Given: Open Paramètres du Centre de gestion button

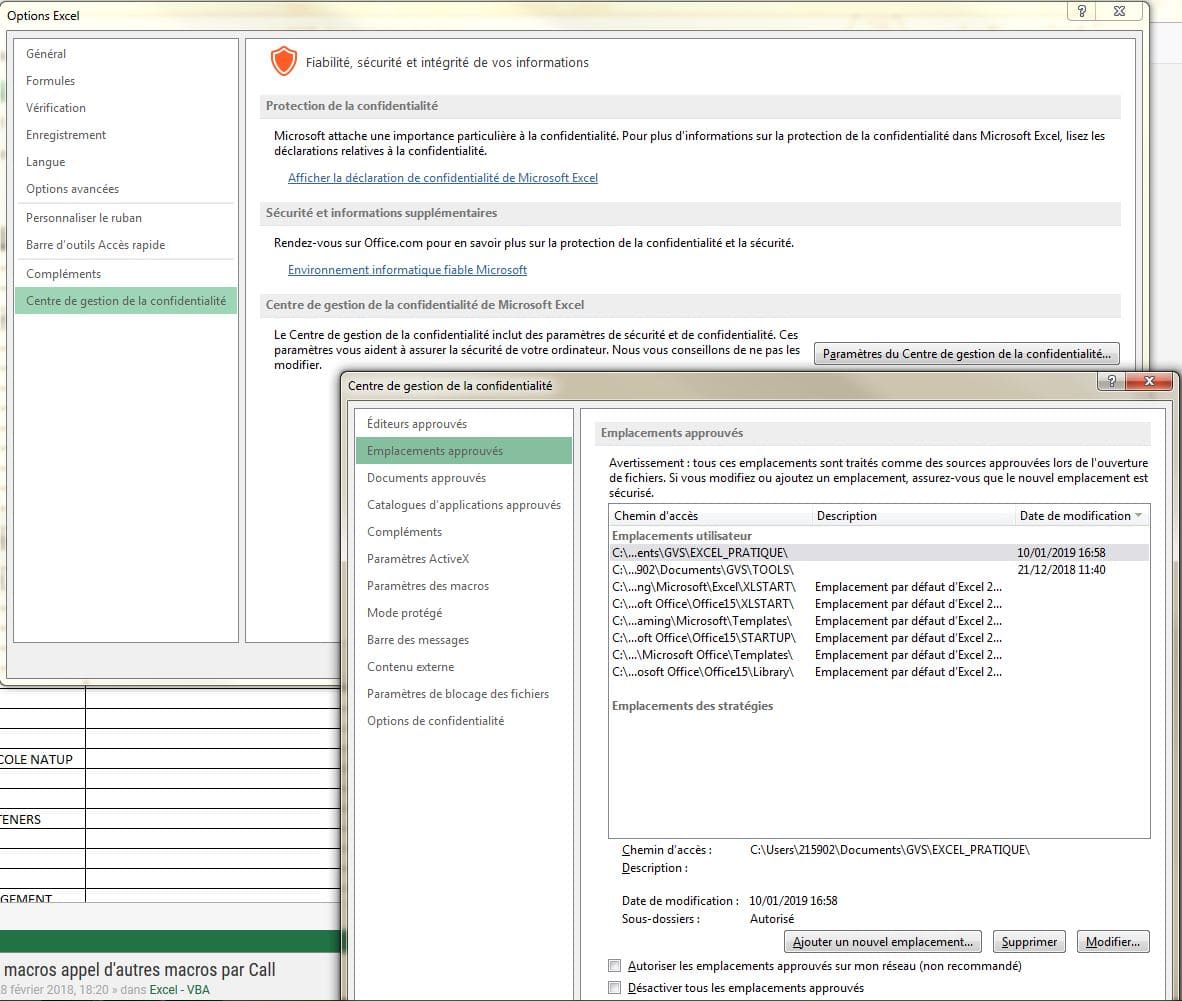Looking at the screenshot, I should pyautogui.click(x=966, y=354).
